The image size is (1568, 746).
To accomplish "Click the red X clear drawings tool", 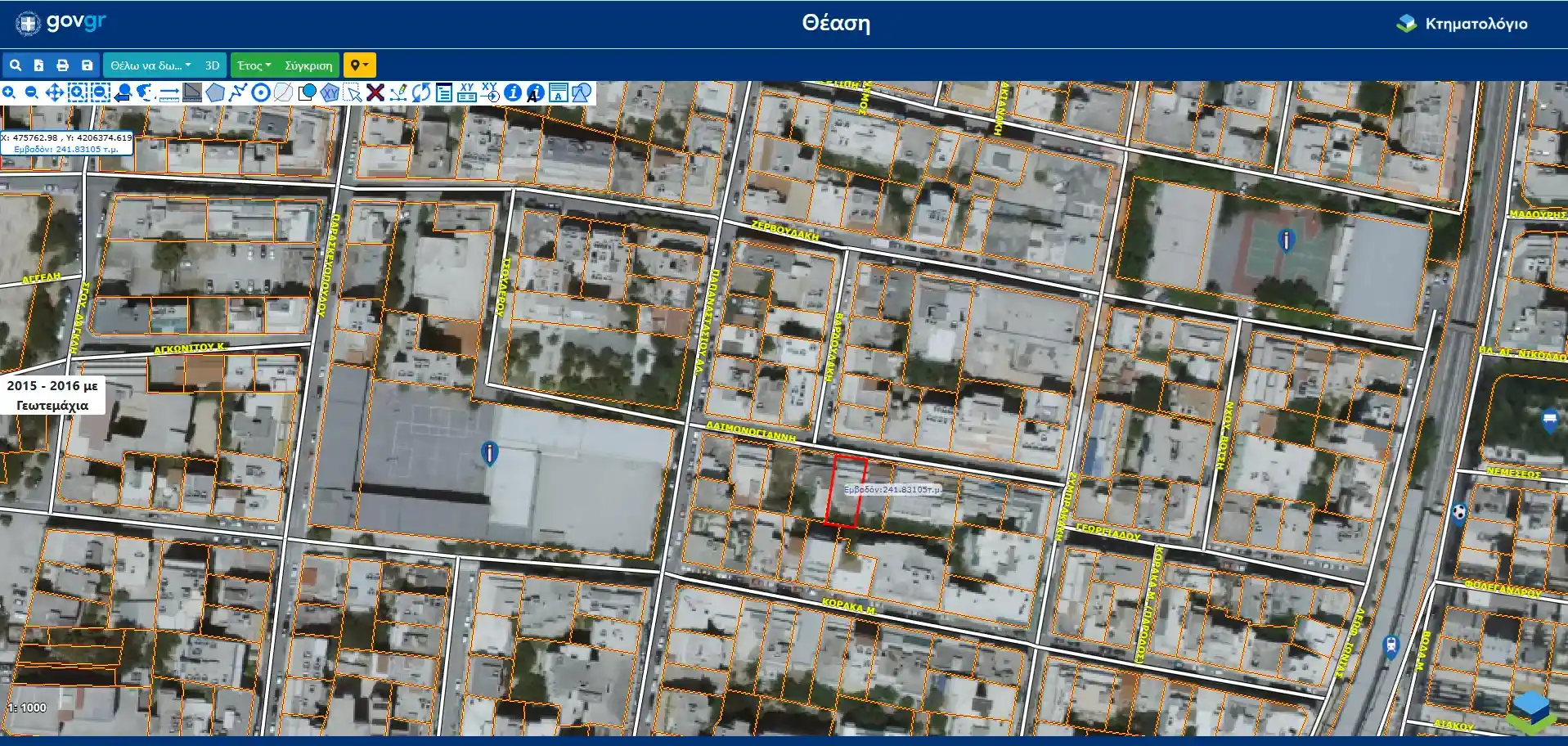I will pyautogui.click(x=375, y=92).
